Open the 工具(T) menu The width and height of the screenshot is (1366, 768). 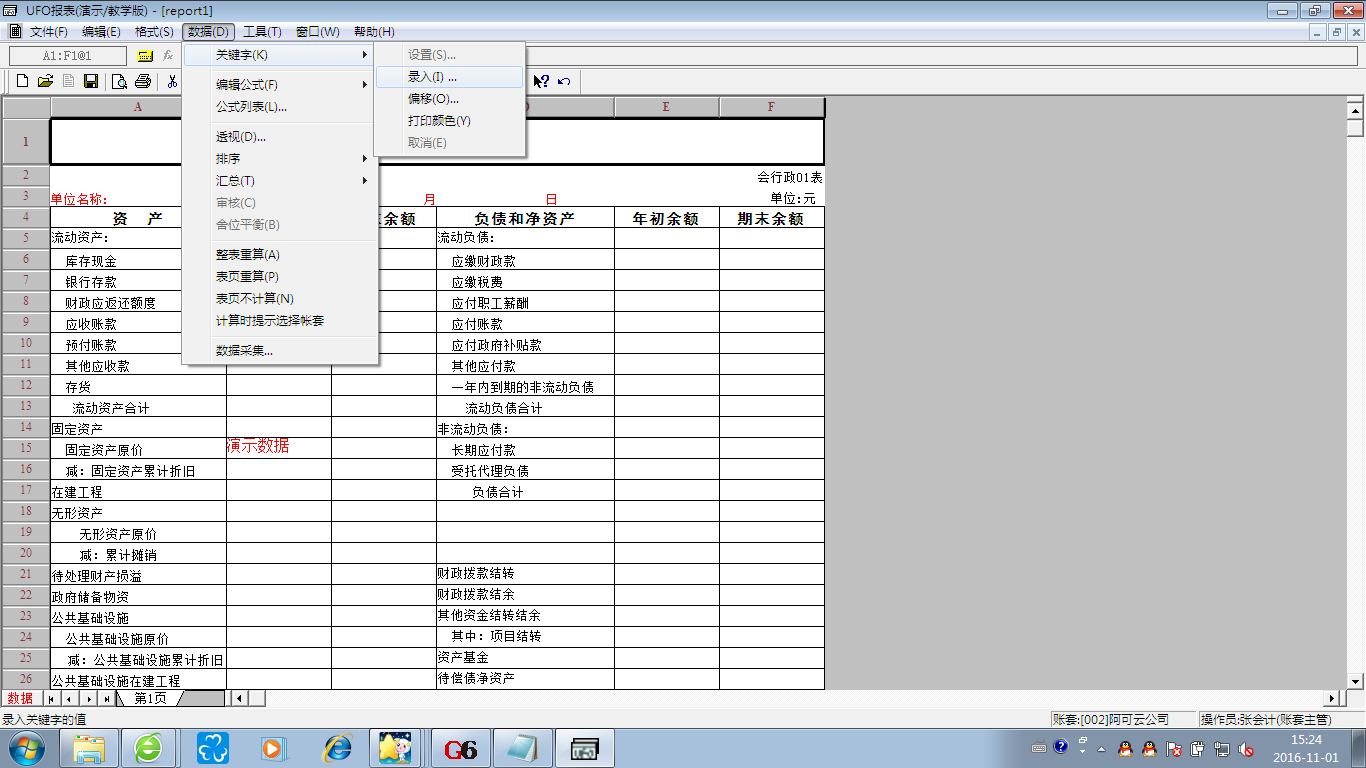point(262,32)
